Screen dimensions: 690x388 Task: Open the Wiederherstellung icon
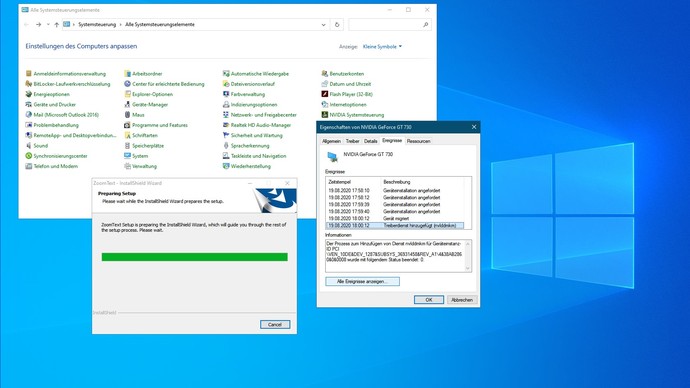226,166
